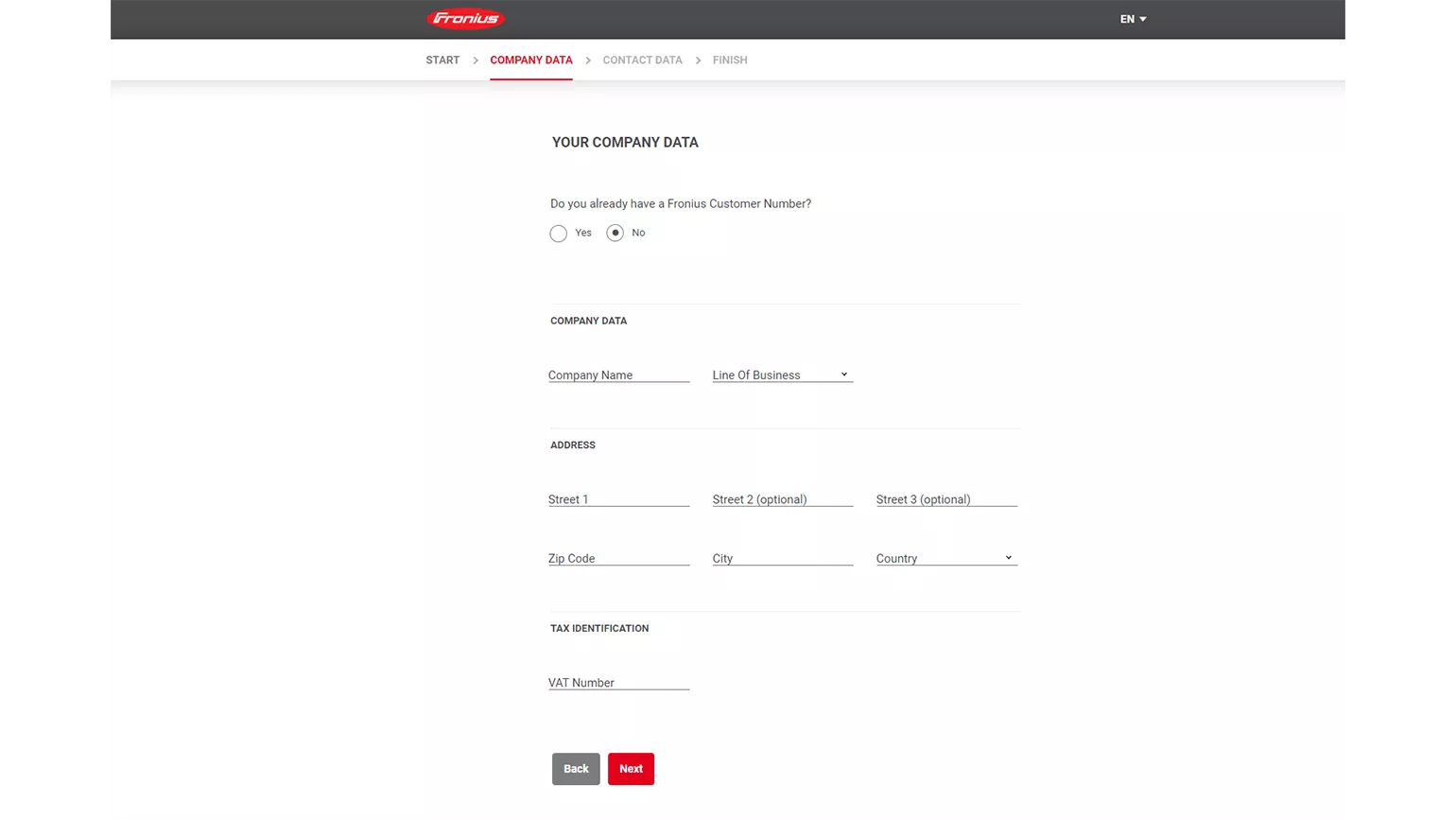The height and width of the screenshot is (819, 1456).
Task: Open the Country dropdown
Action: pyautogui.click(x=945, y=558)
